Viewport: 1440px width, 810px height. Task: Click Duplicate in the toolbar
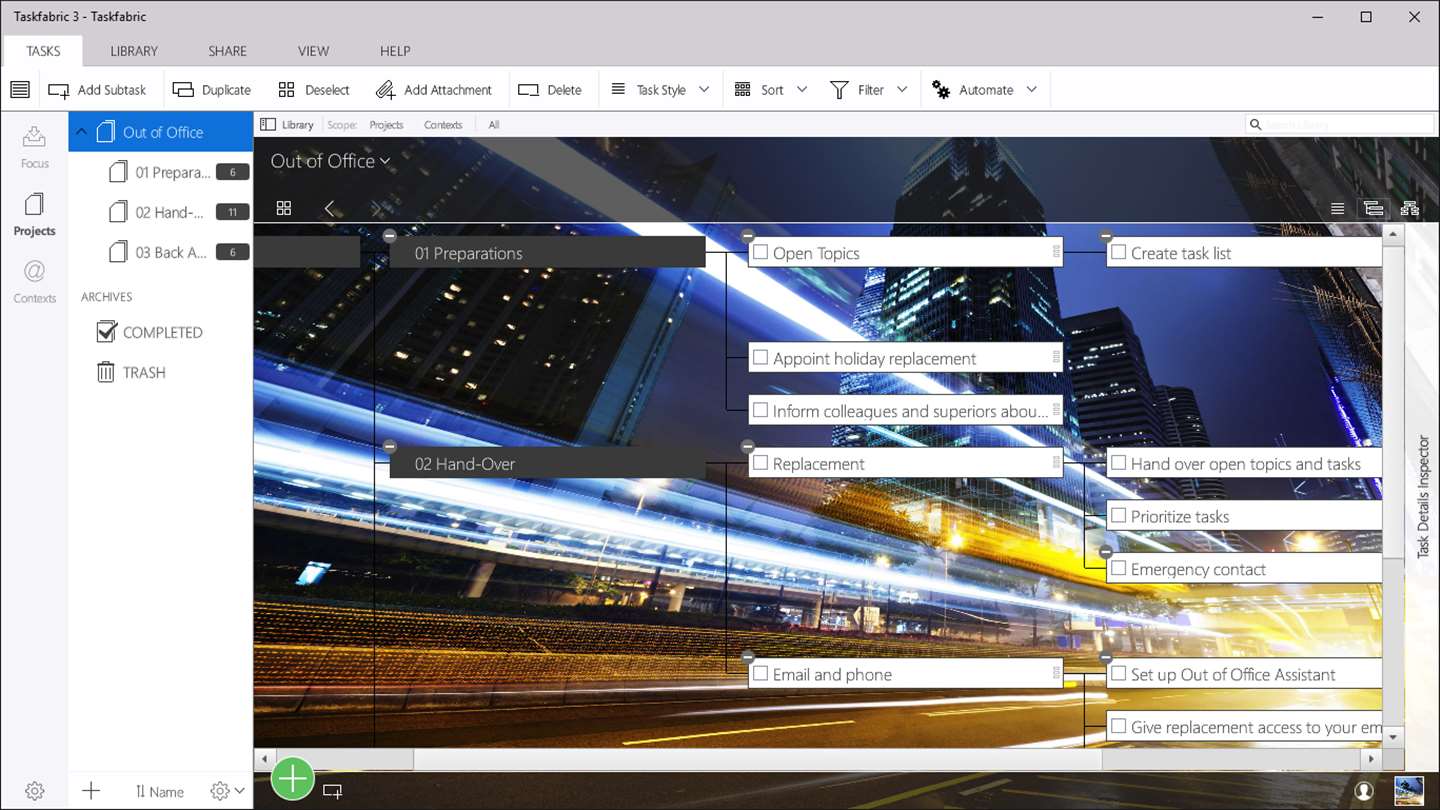coord(212,90)
